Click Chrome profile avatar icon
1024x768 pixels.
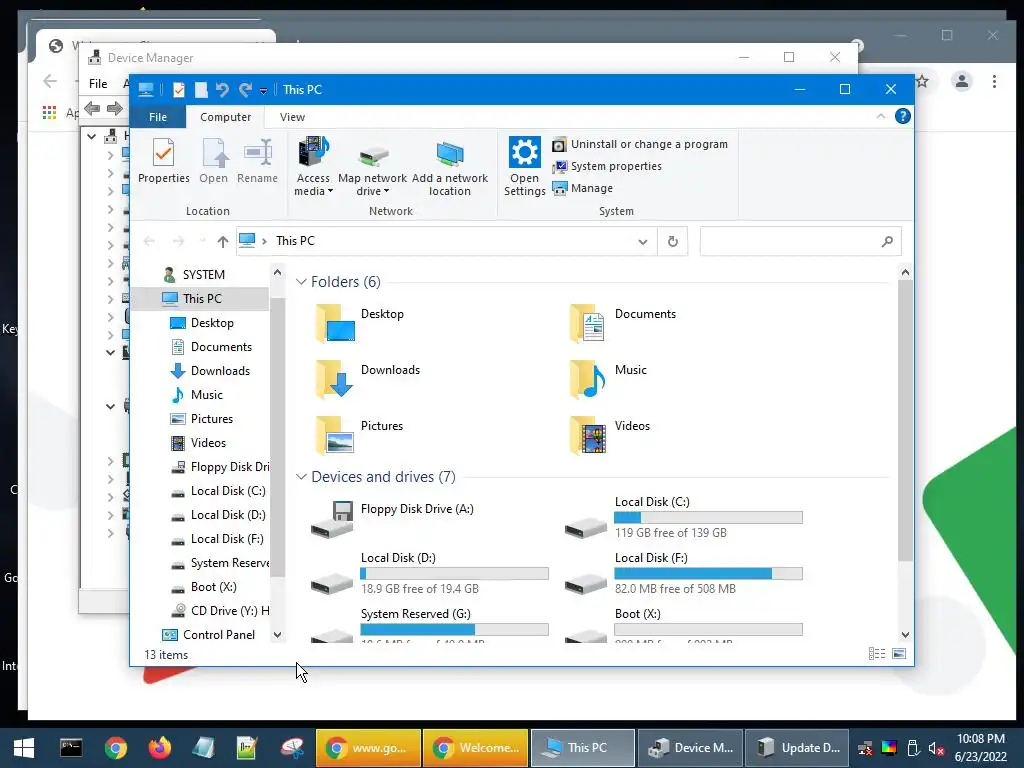(x=961, y=82)
